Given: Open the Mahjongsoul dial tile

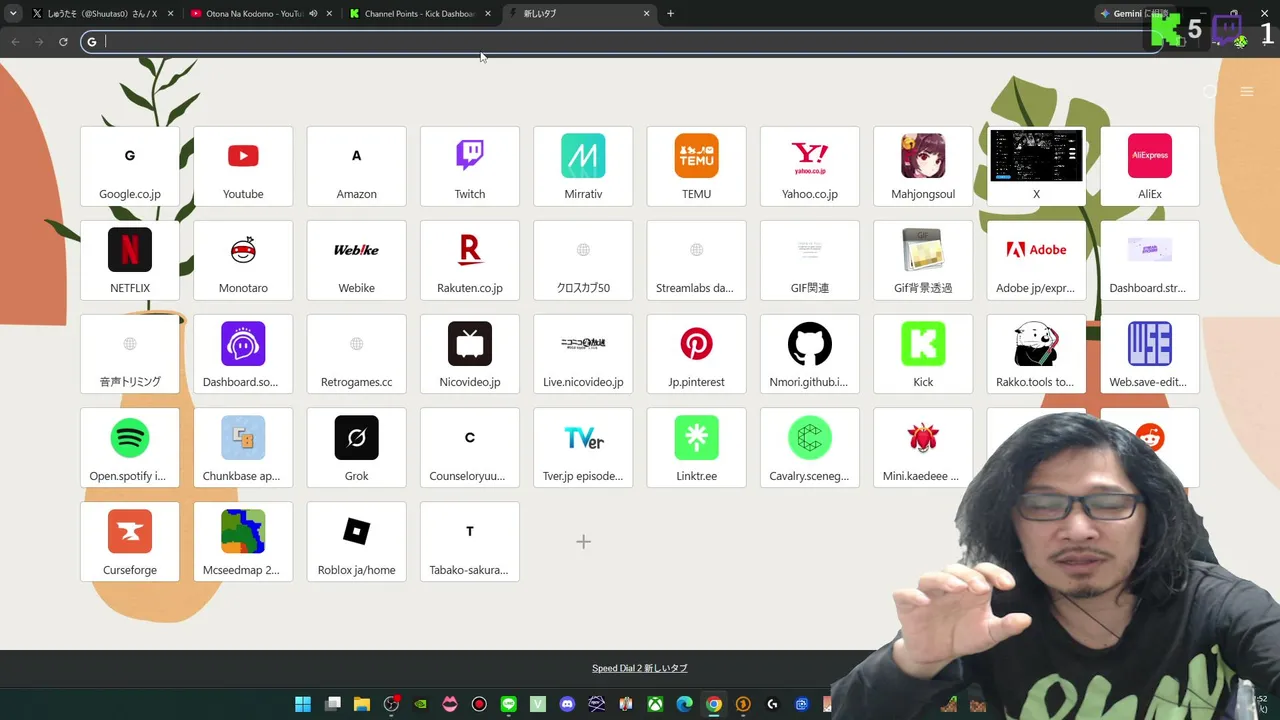Looking at the screenshot, I should coord(923,166).
